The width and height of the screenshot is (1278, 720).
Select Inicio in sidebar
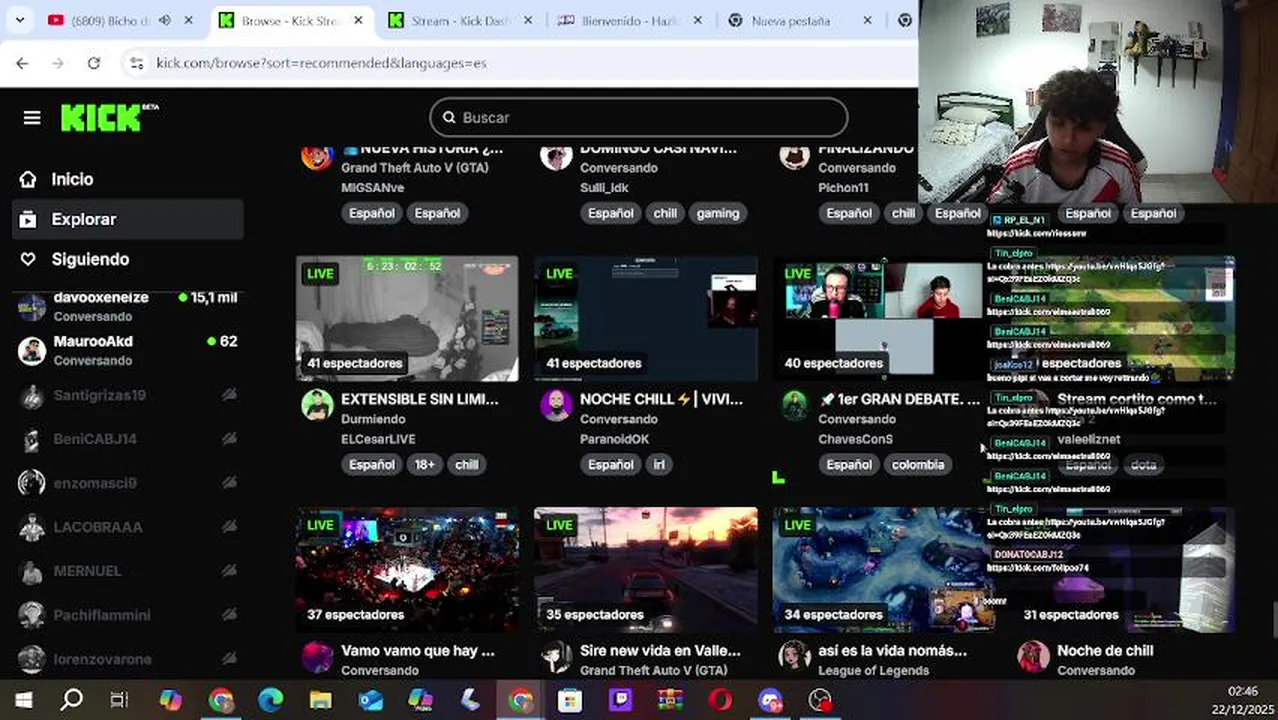[127, 179]
